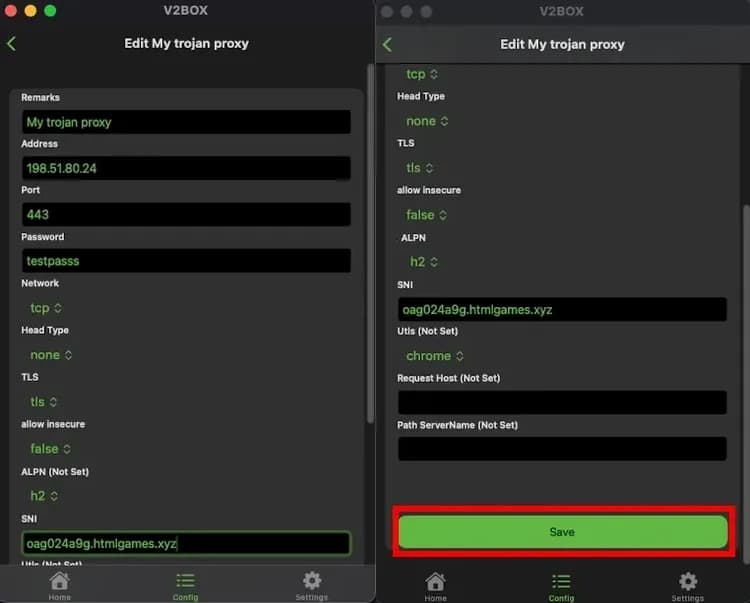Viewport: 750px width, 603px height.
Task: Open TLS tls selector in right window
Action: click(421, 168)
